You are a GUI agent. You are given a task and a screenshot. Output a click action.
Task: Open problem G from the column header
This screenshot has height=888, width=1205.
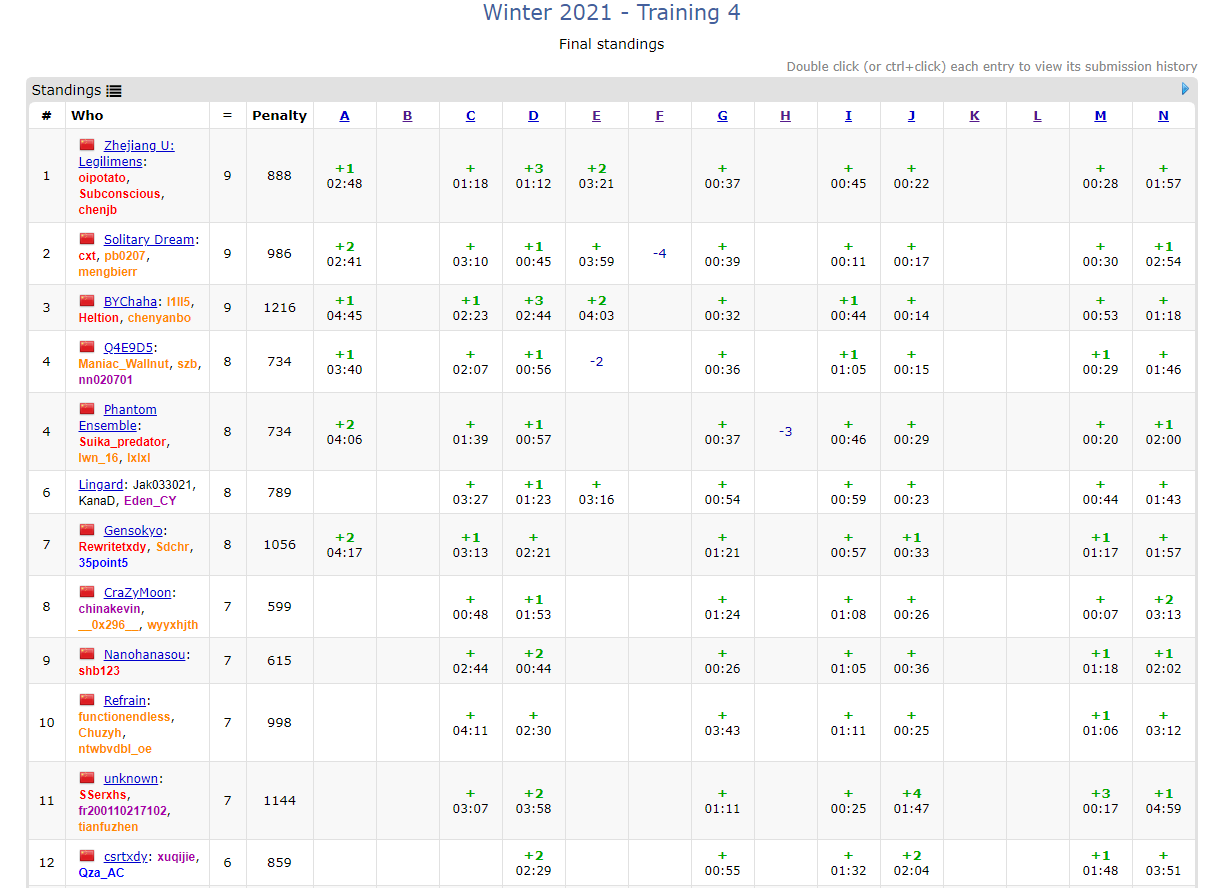coord(722,115)
